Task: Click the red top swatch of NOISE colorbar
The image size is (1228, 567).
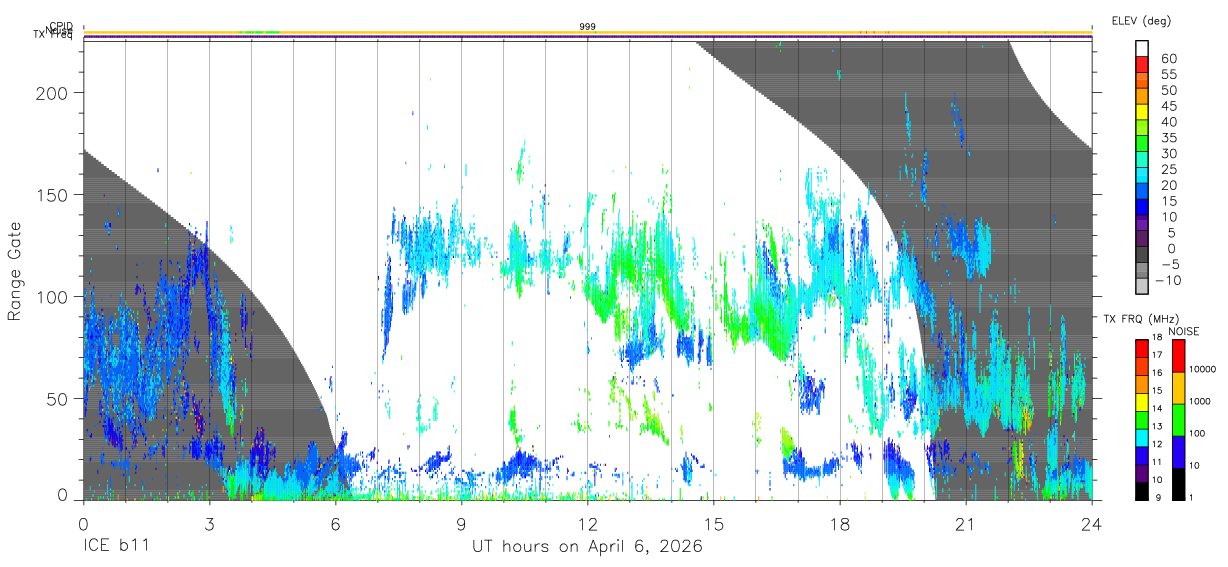Action: (1178, 355)
